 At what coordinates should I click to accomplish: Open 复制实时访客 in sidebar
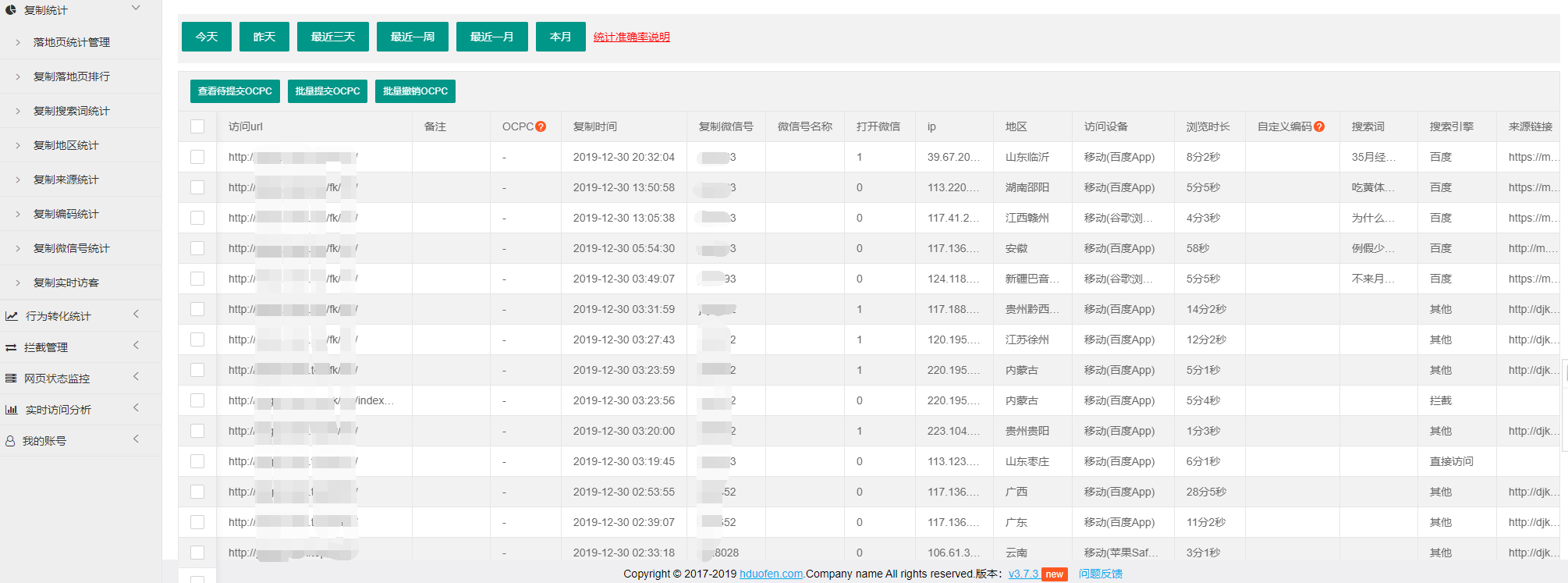66,283
